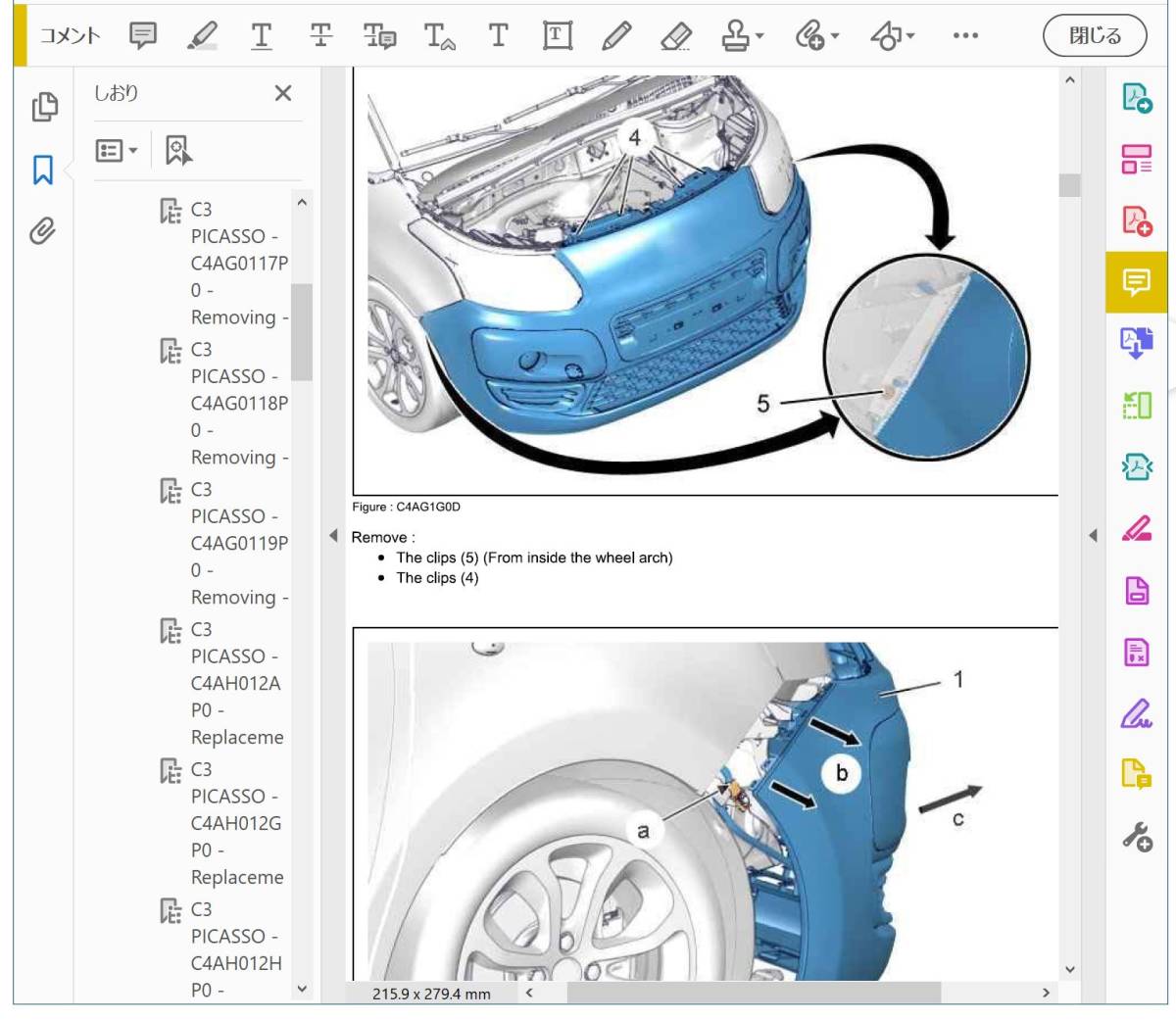
Task: Collapse the right tools pane arrow
Action: pyautogui.click(x=1093, y=536)
